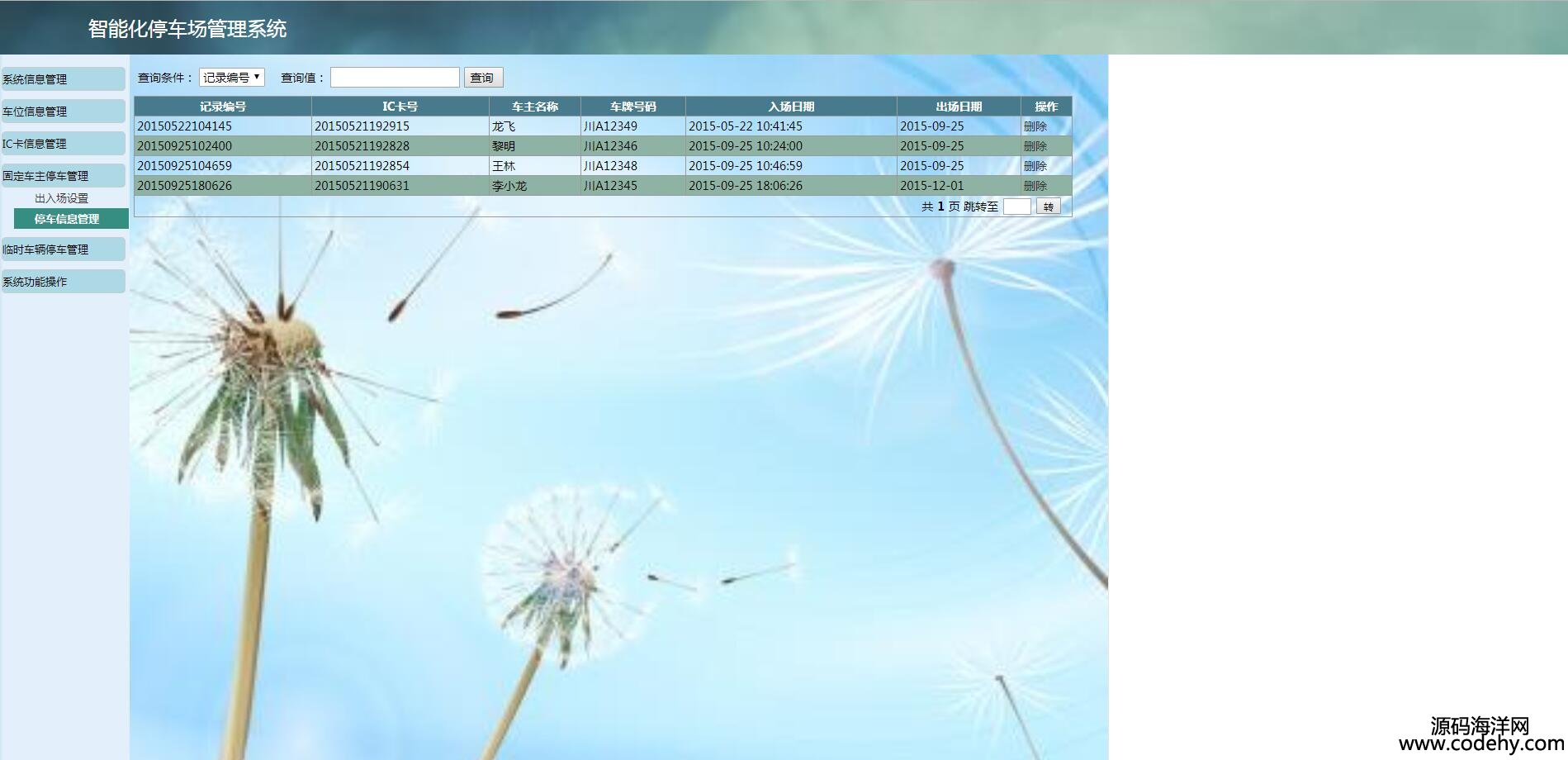The height and width of the screenshot is (760, 1568).
Task: Select 停车信息管理 submenu item
Action: pyautogui.click(x=71, y=219)
